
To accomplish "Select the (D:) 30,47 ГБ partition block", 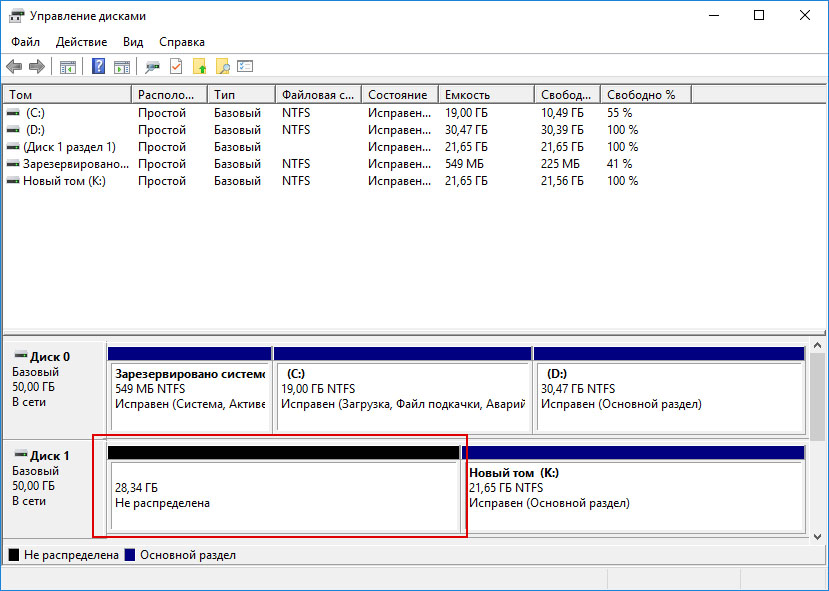I will tap(669, 390).
